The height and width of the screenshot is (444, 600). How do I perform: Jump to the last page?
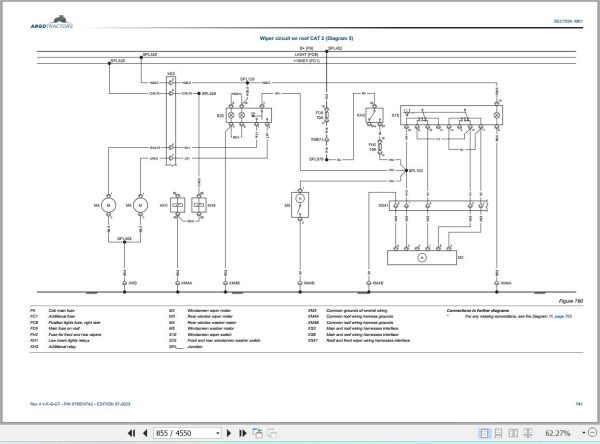pyautogui.click(x=243, y=433)
